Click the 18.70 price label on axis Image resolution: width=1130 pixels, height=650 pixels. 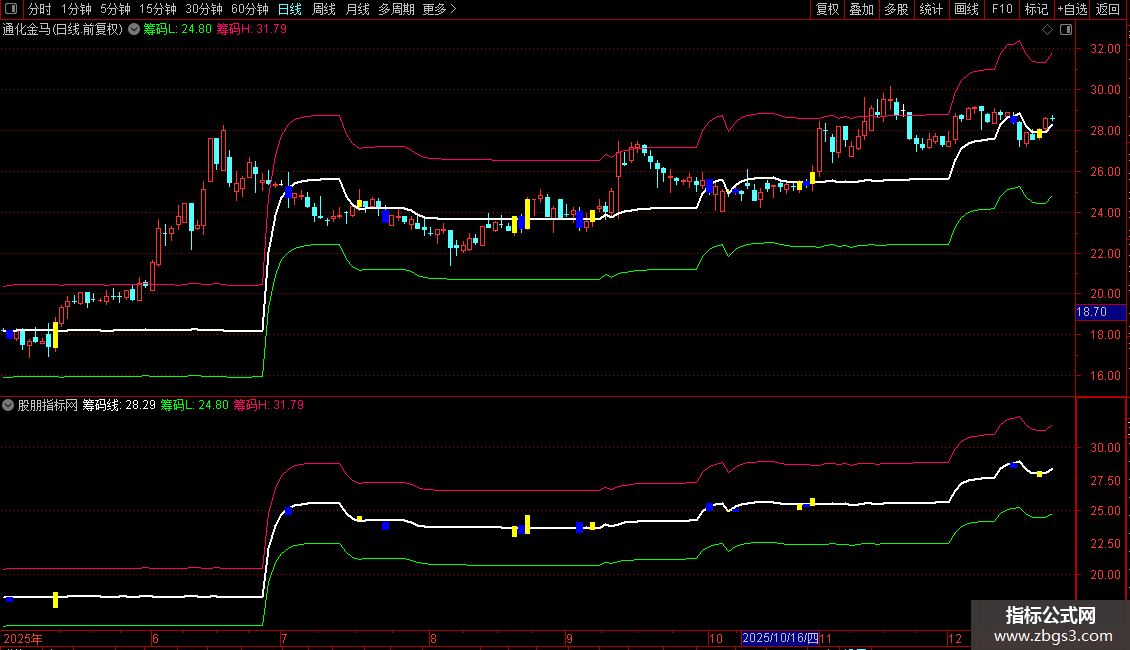[1100, 312]
